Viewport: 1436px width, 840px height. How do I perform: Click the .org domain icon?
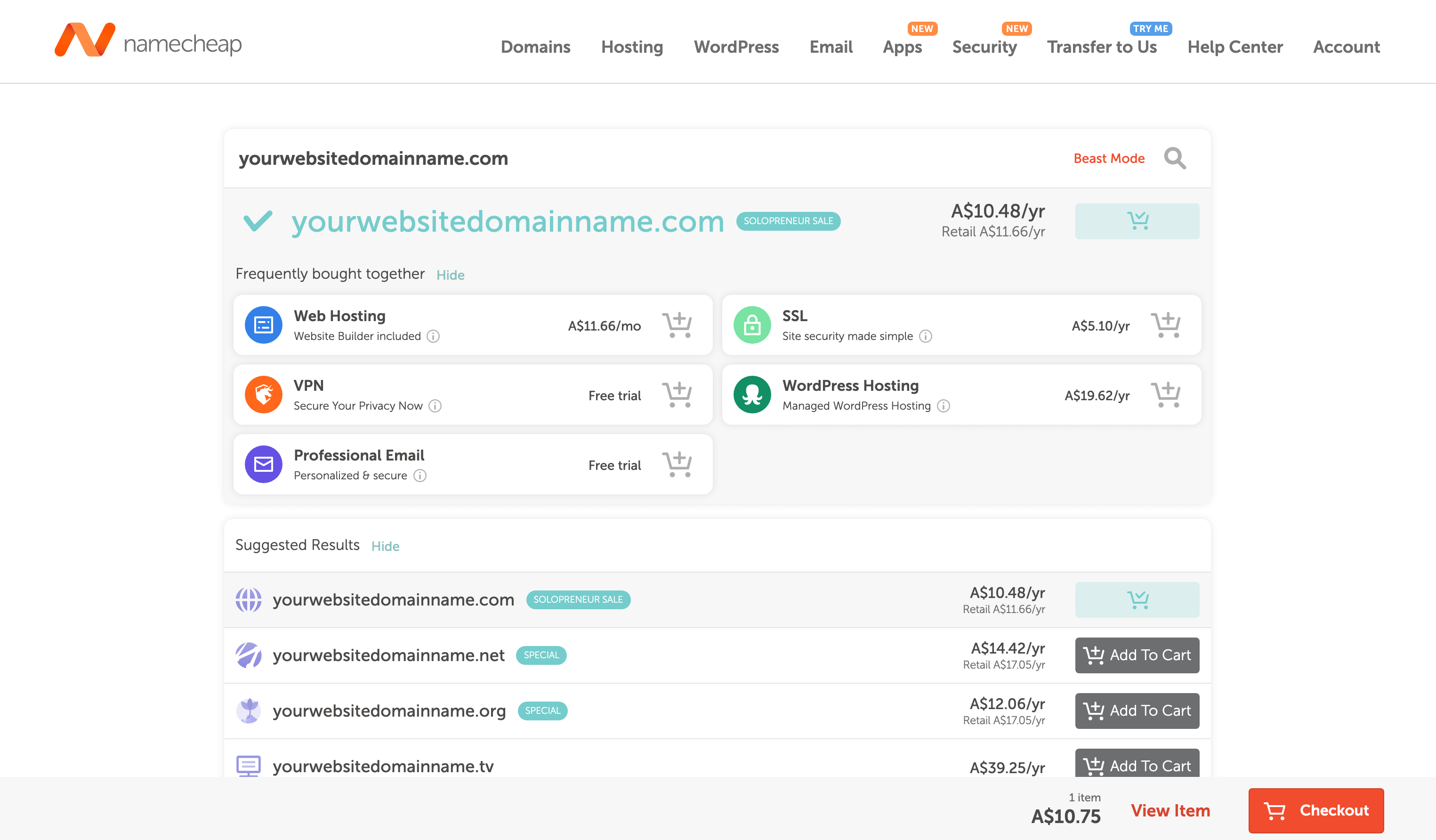click(x=249, y=711)
